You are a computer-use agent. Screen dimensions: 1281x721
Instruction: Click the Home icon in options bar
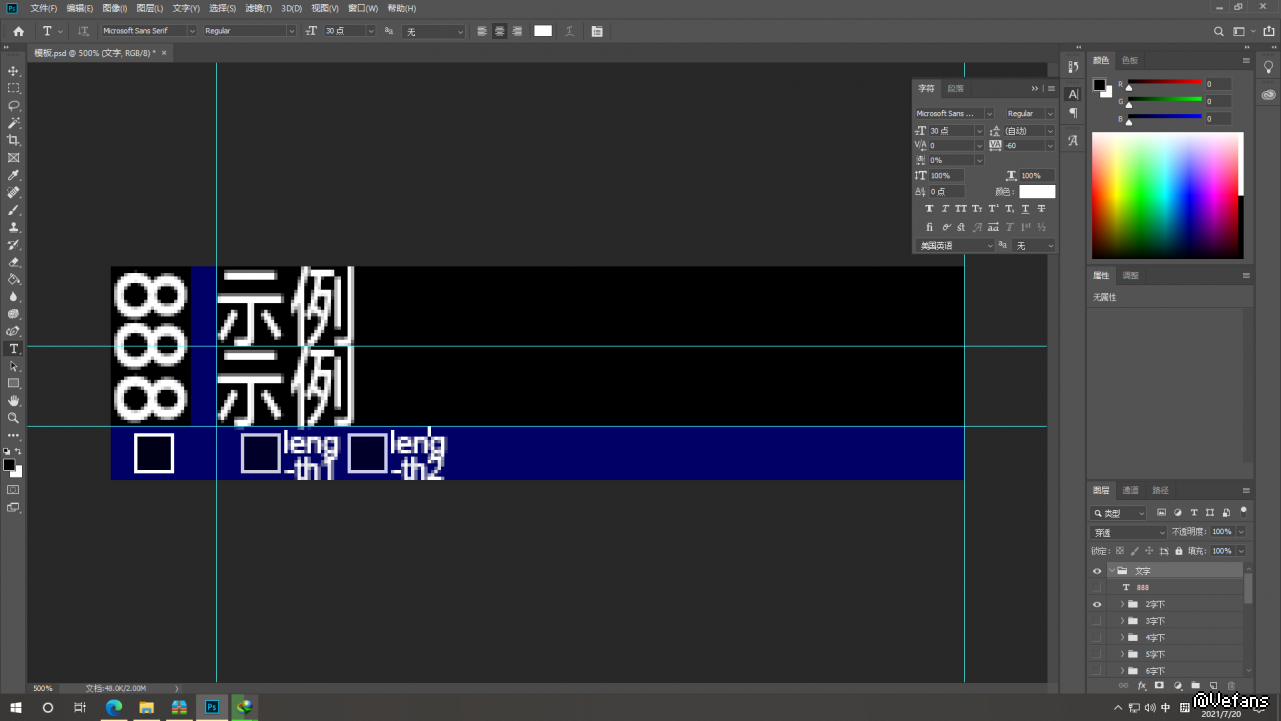(18, 31)
